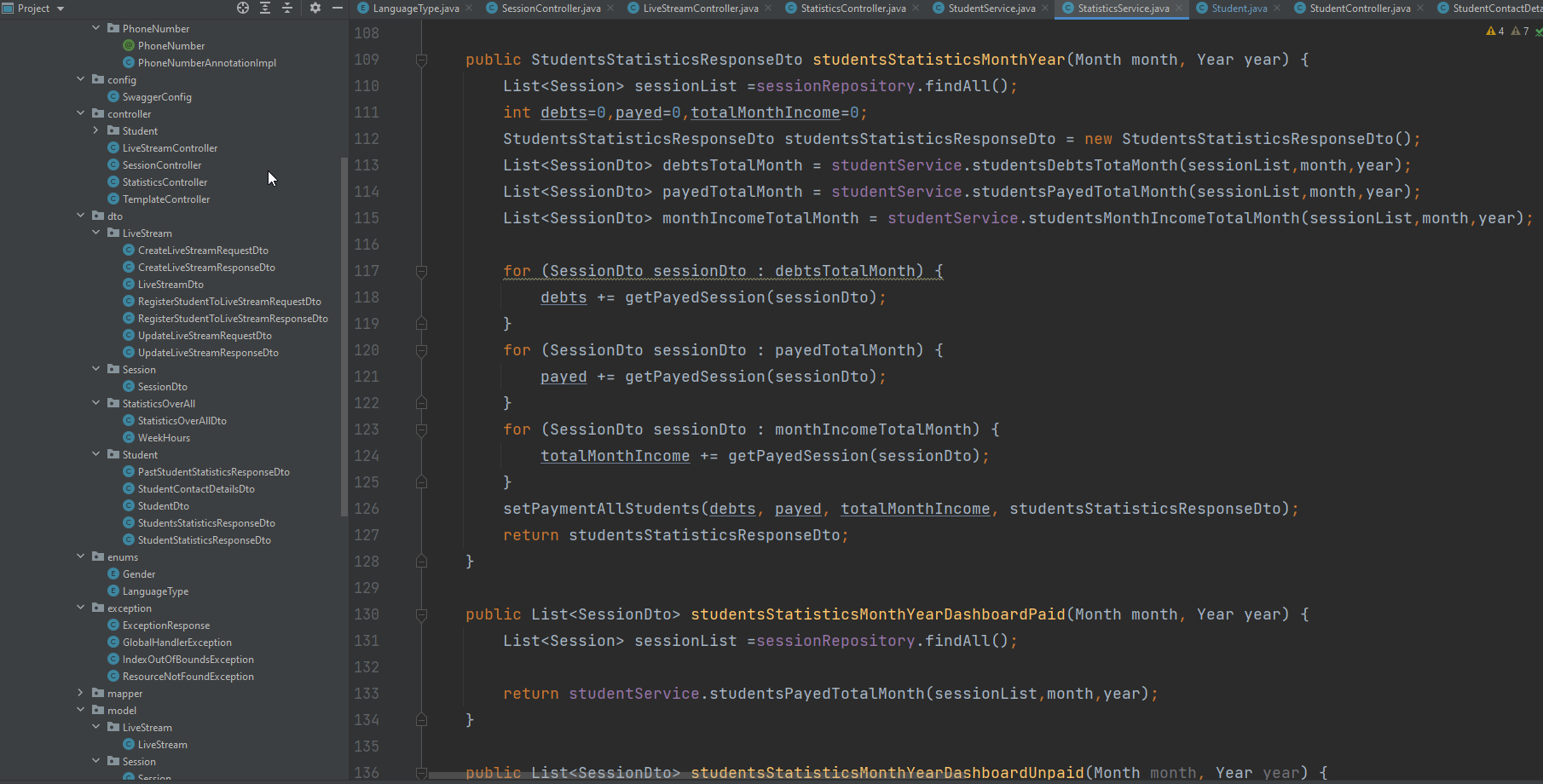Screen dimensions: 1543x784
Task: Click the Gender enum icon
Action: (x=113, y=574)
